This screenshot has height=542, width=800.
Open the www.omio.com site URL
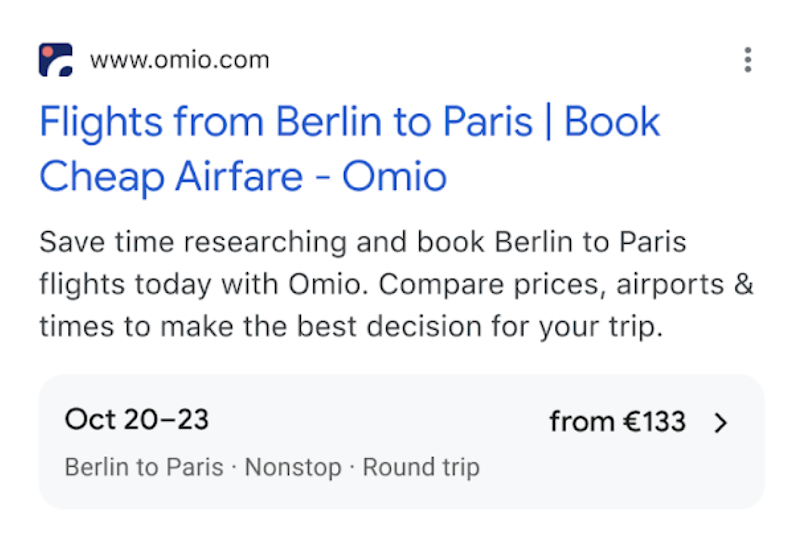[x=179, y=60]
